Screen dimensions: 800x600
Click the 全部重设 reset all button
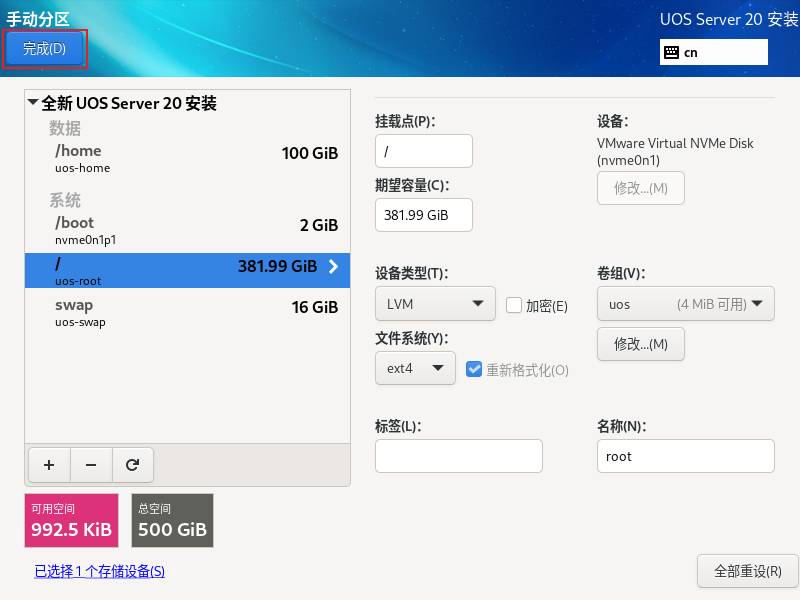747,571
